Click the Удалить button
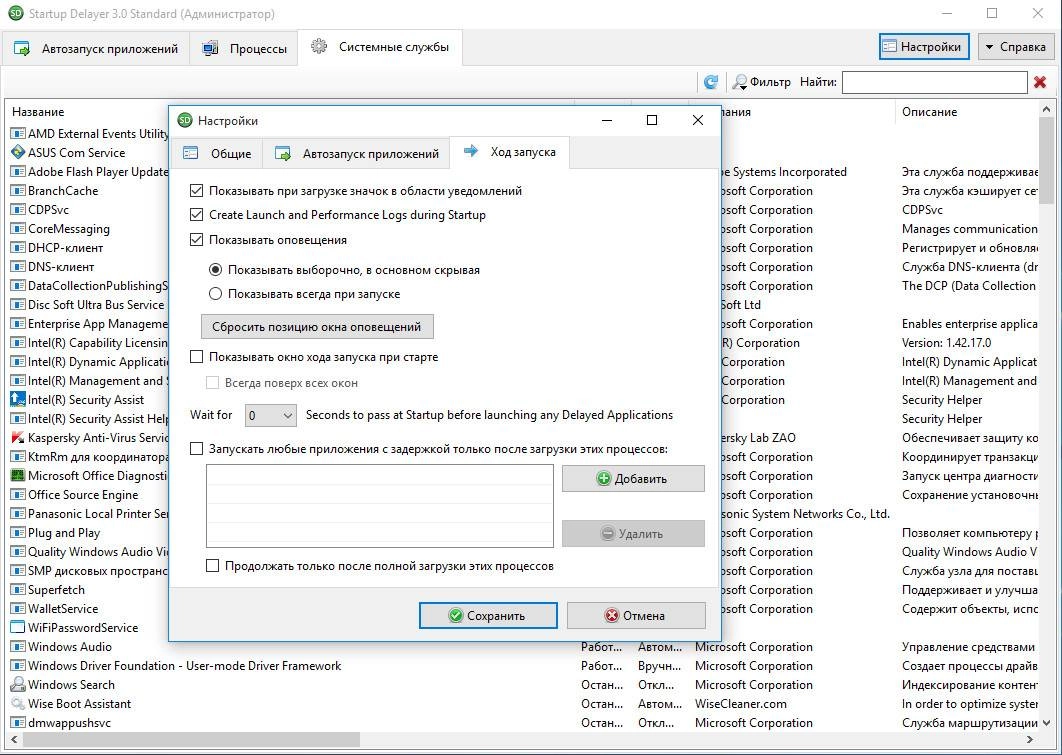The image size is (1062, 755). coord(633,534)
